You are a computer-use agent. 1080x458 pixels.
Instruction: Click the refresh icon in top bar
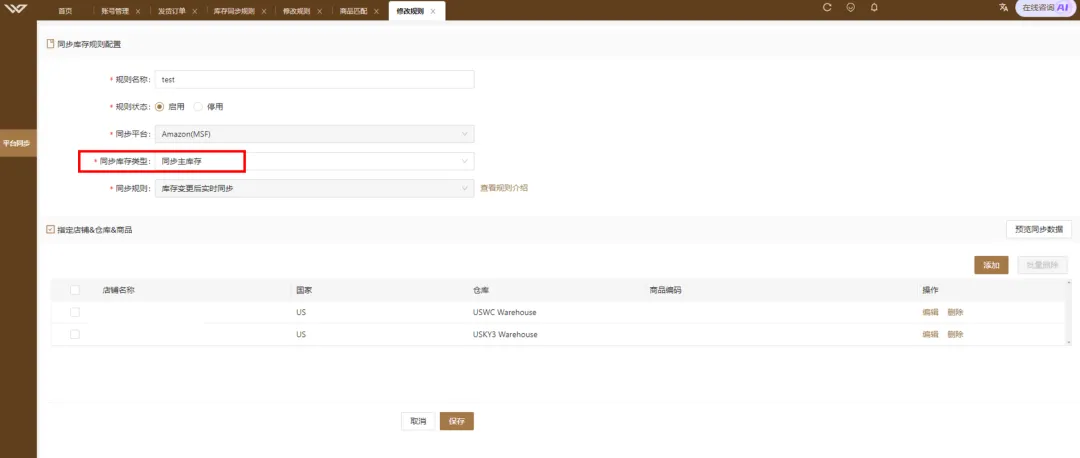click(827, 8)
